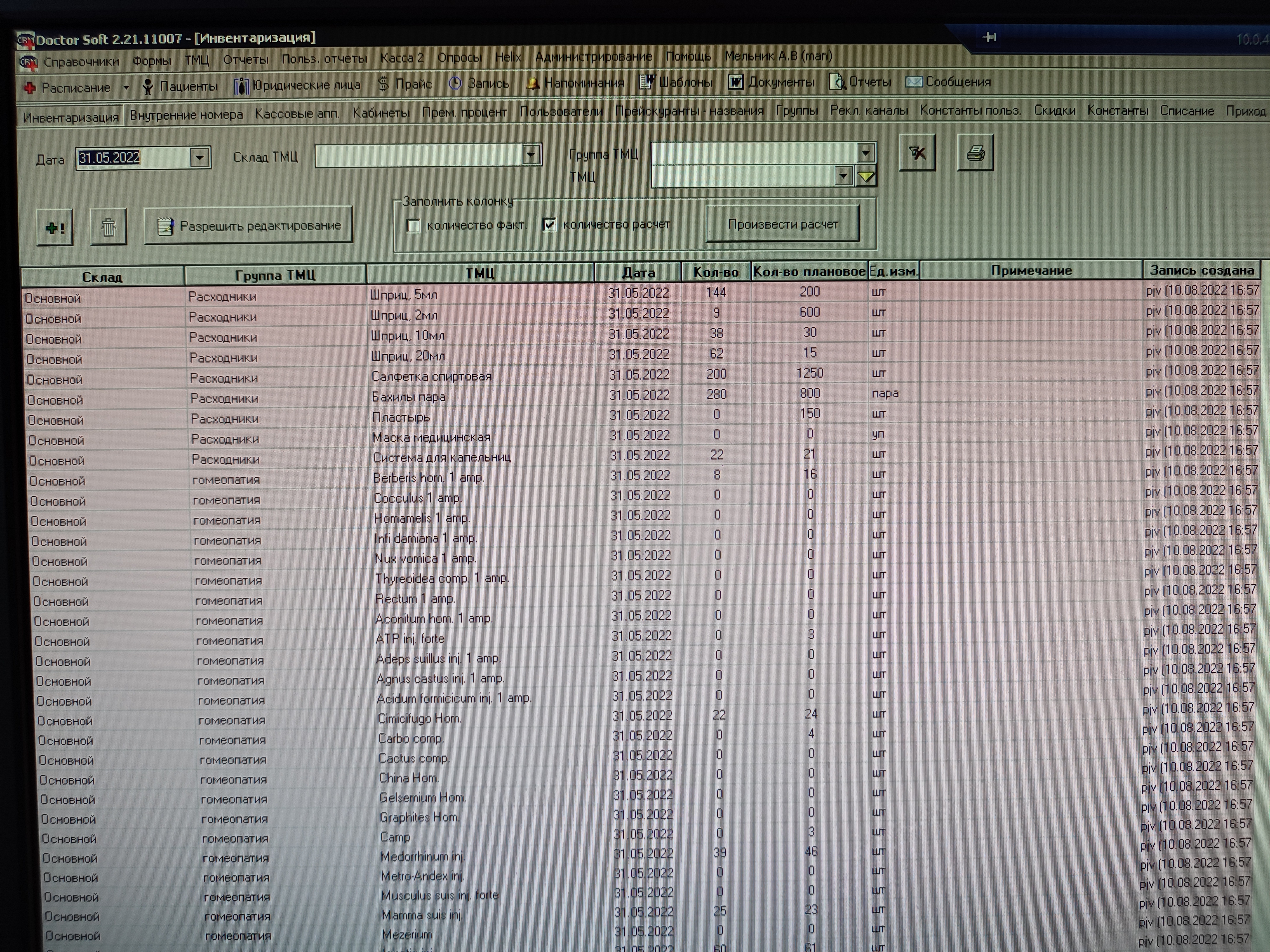1270x952 pixels.
Task: Click the trash can delete icon
Action: tap(108, 228)
